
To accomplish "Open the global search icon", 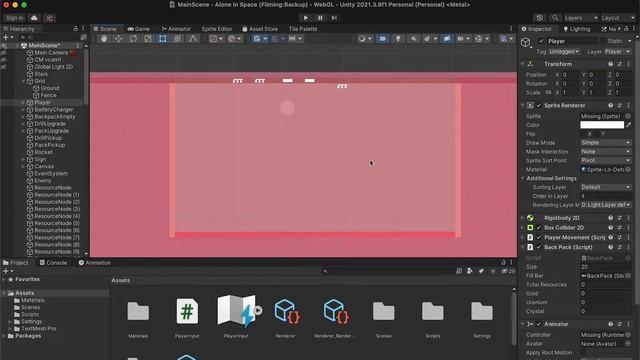I will pos(555,18).
